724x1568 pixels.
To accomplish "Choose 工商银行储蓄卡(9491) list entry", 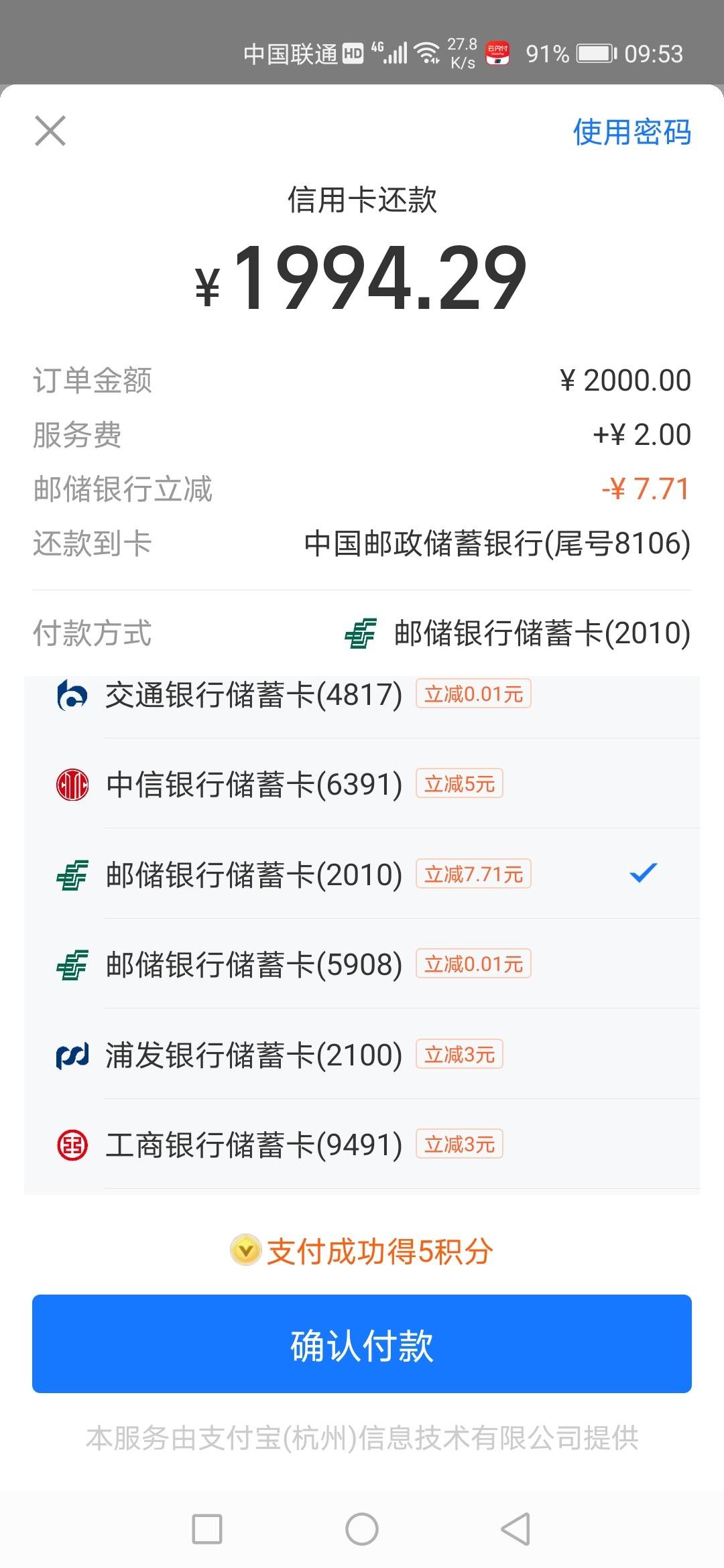I will pos(362,1145).
